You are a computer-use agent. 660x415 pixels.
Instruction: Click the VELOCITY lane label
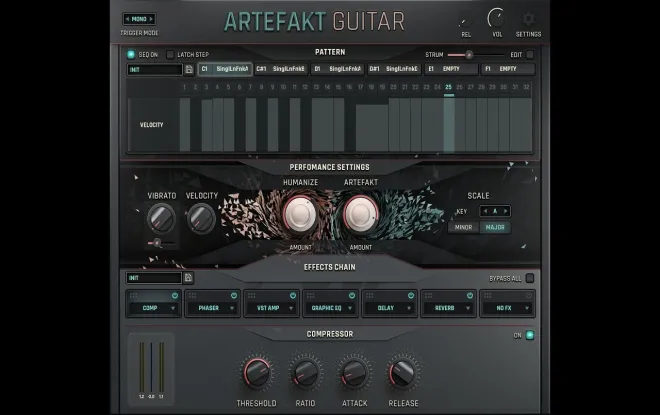point(152,125)
